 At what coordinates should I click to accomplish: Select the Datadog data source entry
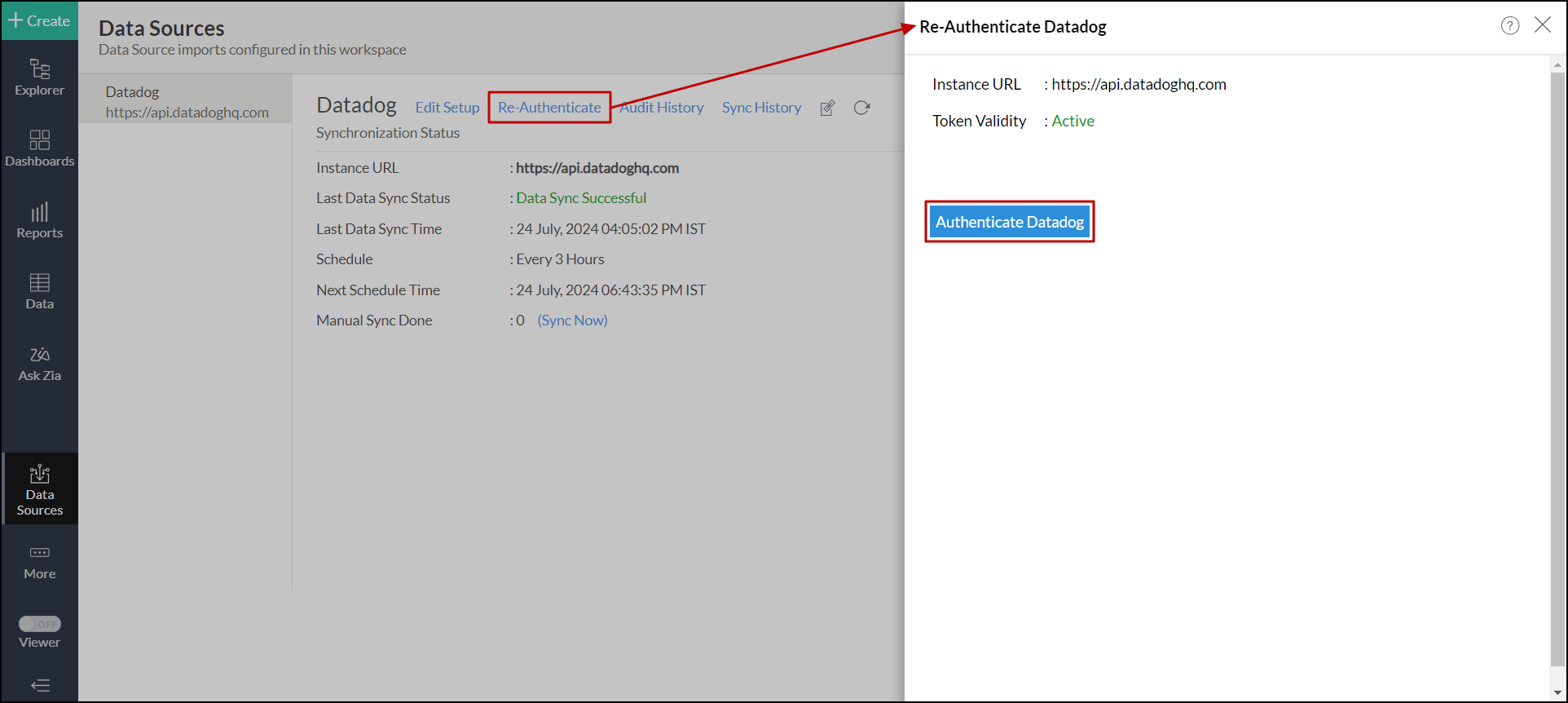pyautogui.click(x=186, y=102)
